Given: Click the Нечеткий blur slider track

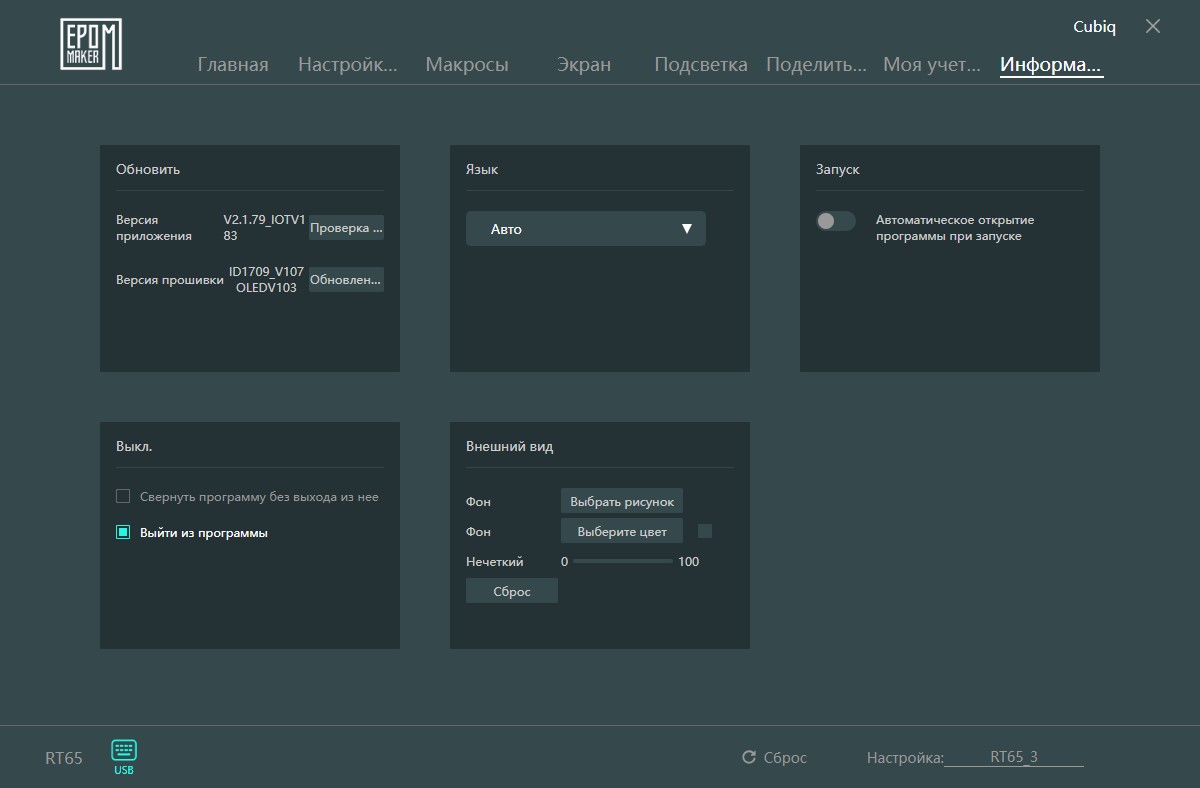Looking at the screenshot, I should point(623,561).
